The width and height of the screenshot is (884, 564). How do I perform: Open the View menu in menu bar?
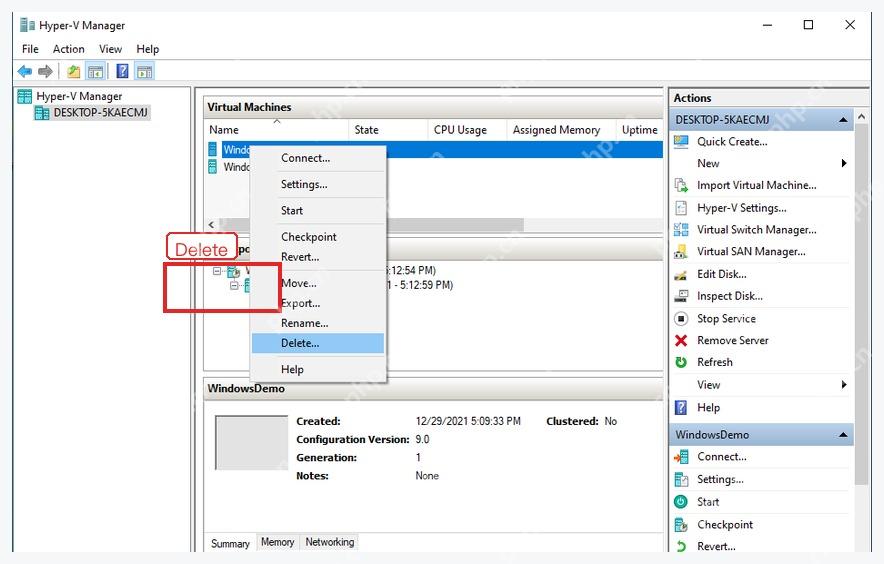click(110, 49)
